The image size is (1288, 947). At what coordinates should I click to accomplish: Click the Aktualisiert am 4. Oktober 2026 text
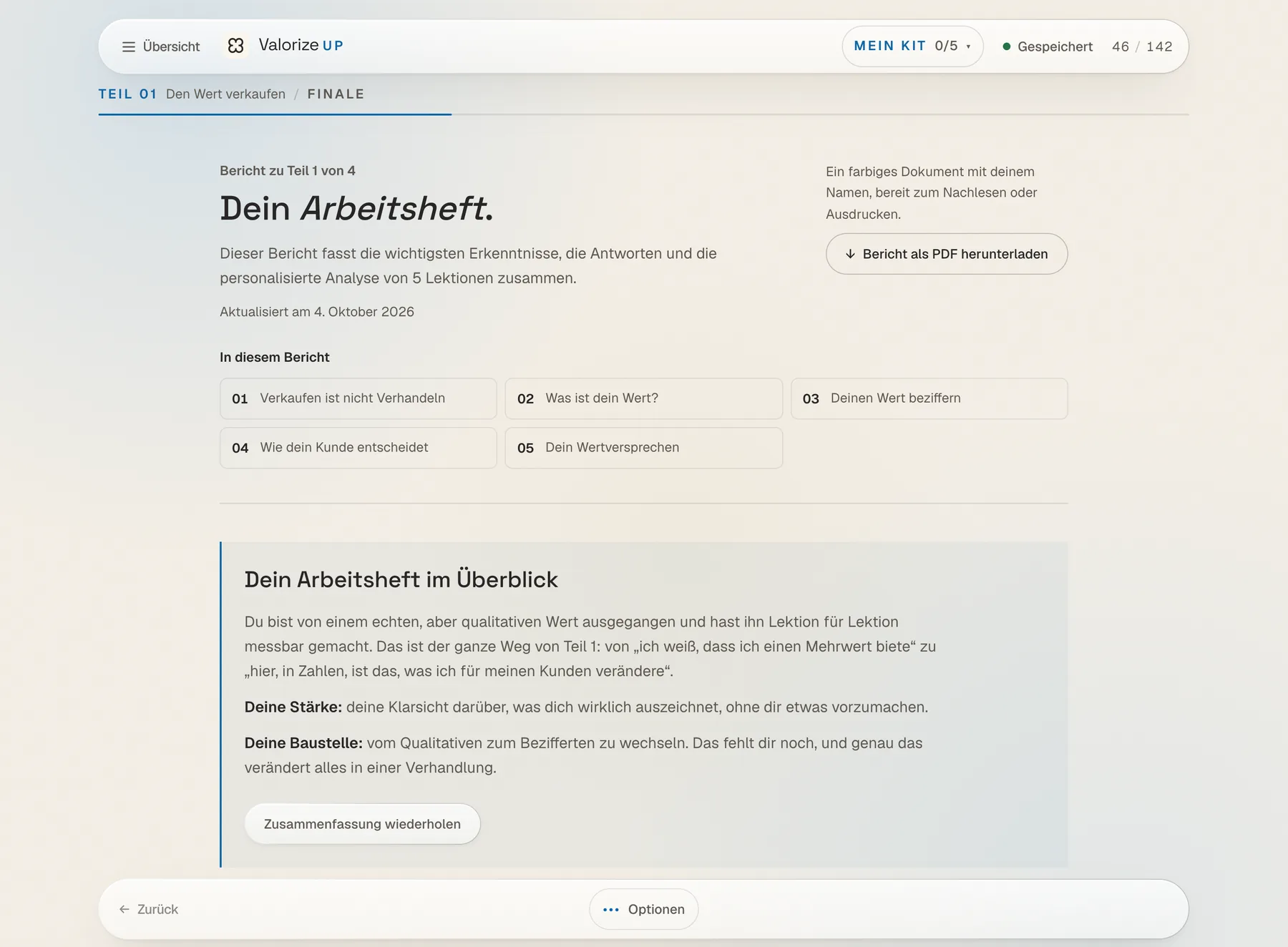317,312
